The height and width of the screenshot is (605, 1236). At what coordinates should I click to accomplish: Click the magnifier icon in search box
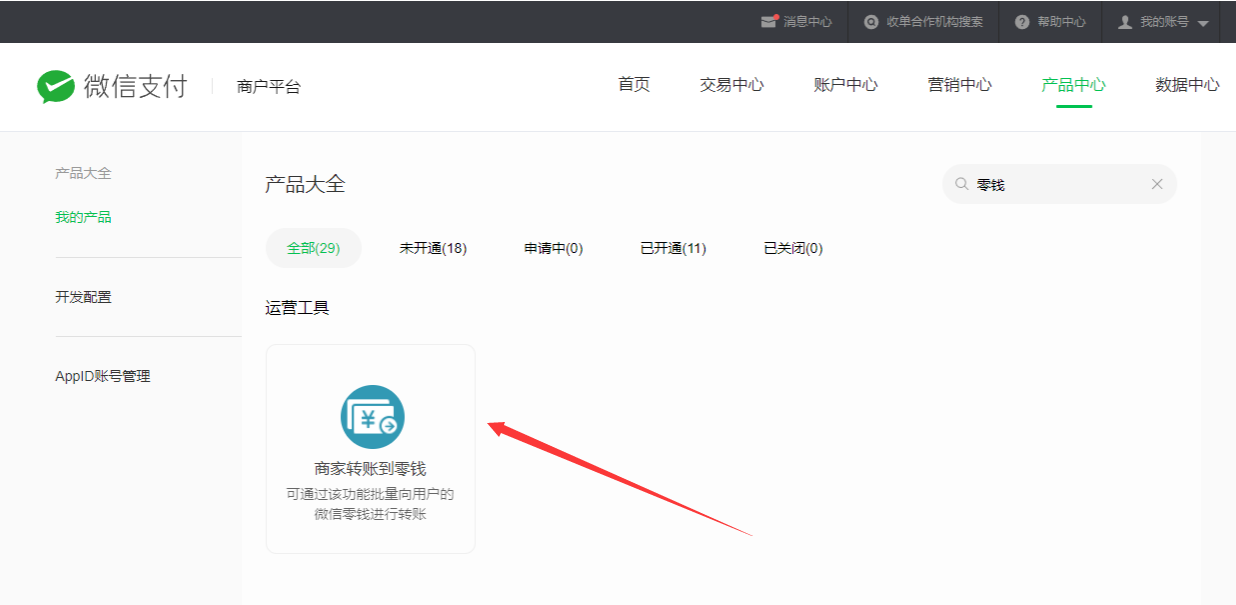[x=962, y=184]
